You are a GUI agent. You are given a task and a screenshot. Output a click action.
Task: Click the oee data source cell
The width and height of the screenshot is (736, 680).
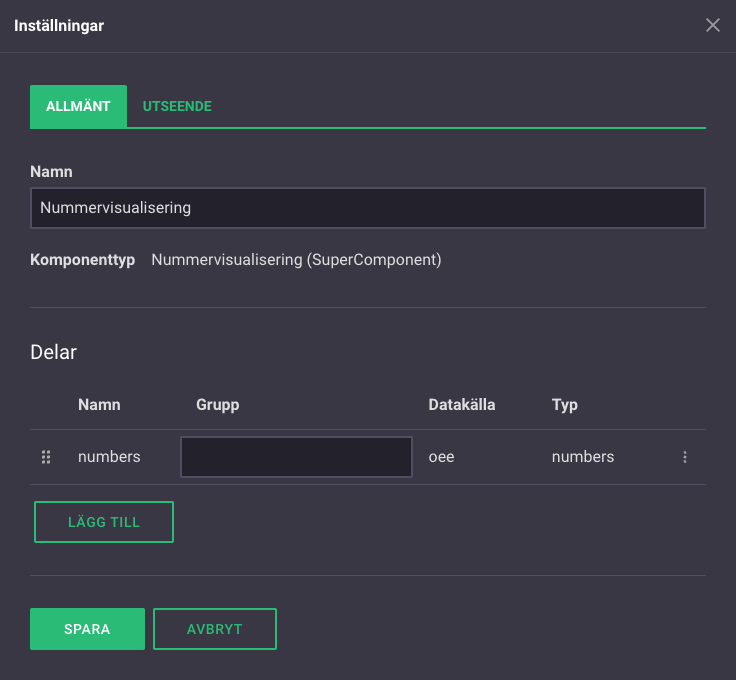442,457
